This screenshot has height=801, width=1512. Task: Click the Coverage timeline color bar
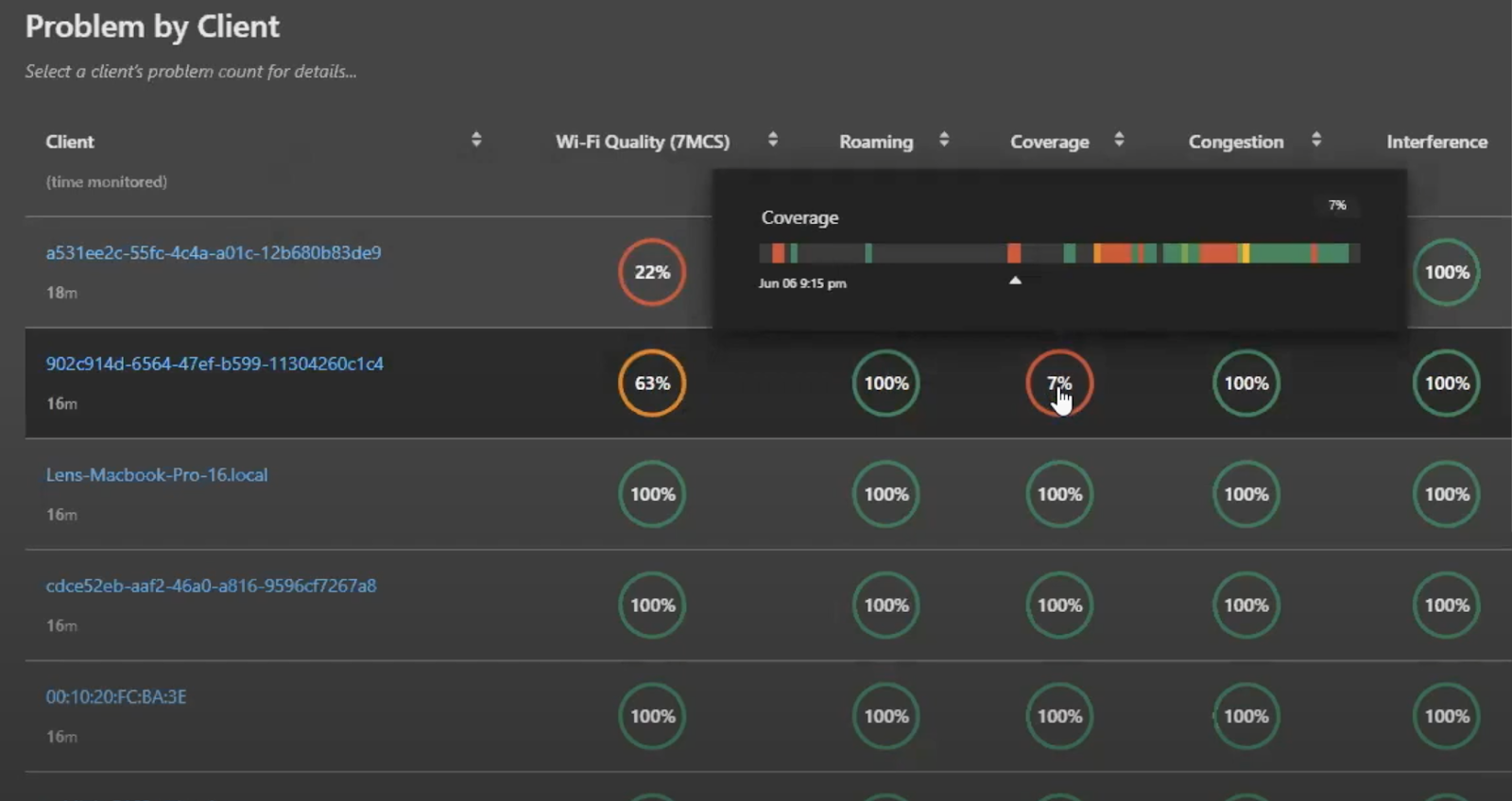[x=1058, y=253]
